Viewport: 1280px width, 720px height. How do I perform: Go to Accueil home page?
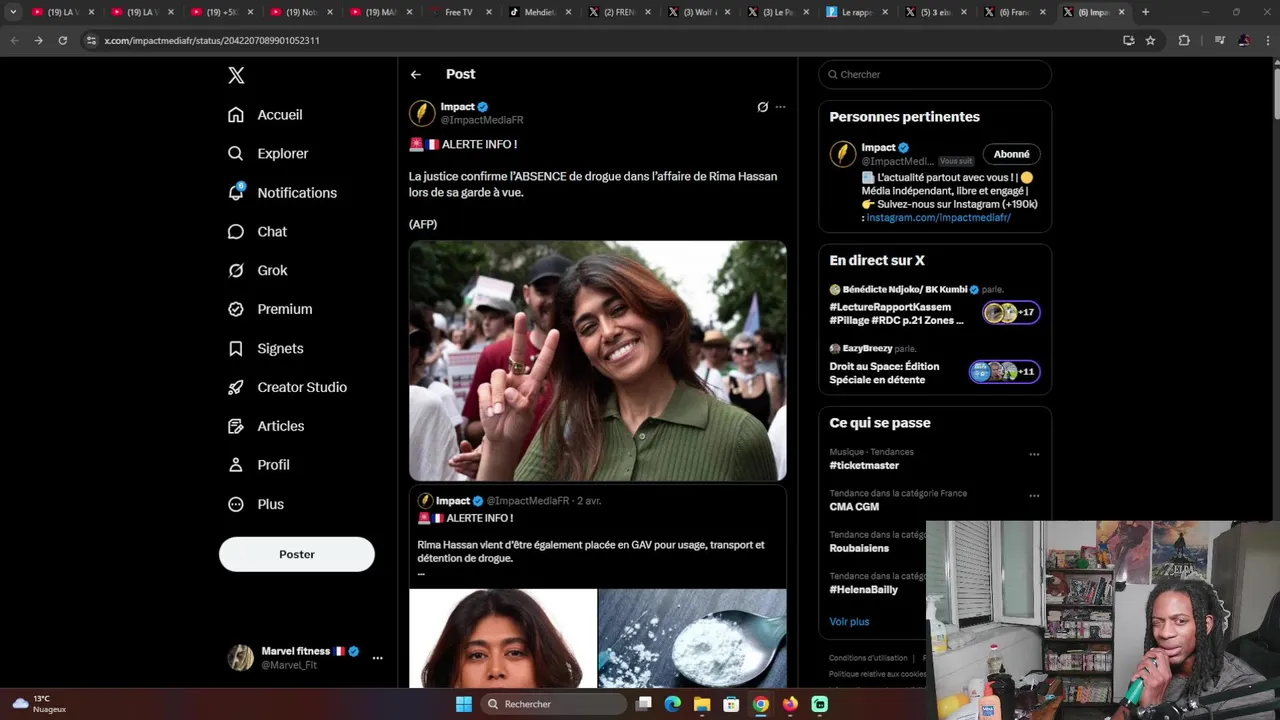click(x=265, y=115)
